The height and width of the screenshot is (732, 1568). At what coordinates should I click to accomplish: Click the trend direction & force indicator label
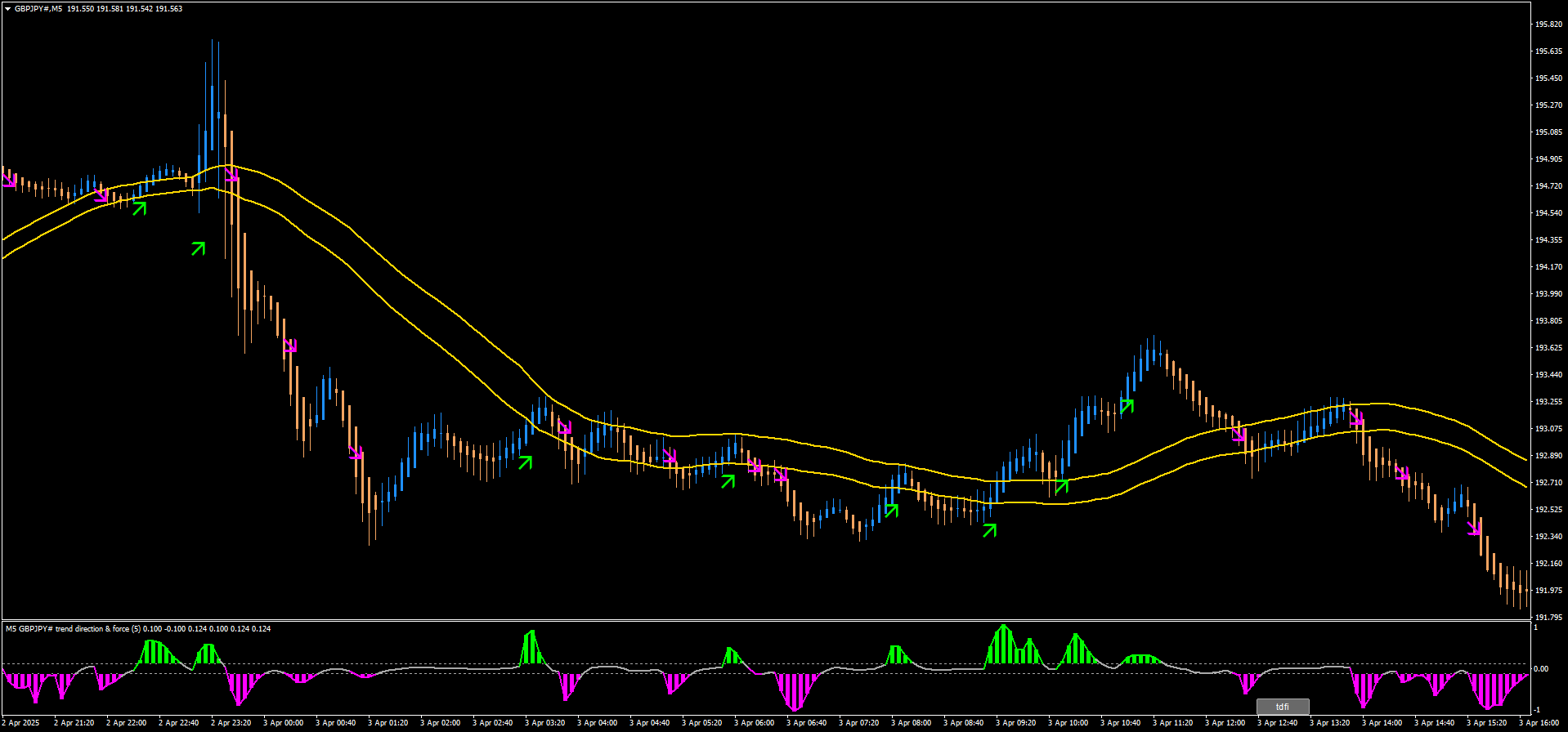pyautogui.click(x=137, y=629)
